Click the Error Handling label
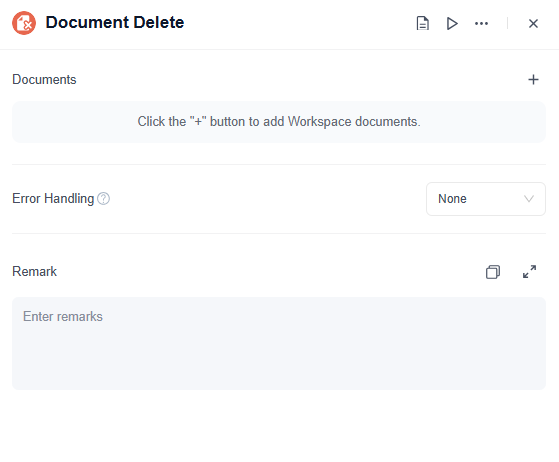 coord(53,199)
